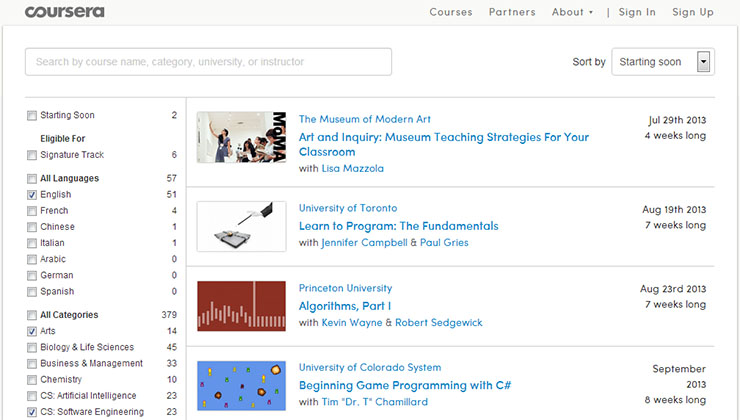The width and height of the screenshot is (740, 420).
Task: Open the Sort by dropdown
Action: [661, 62]
